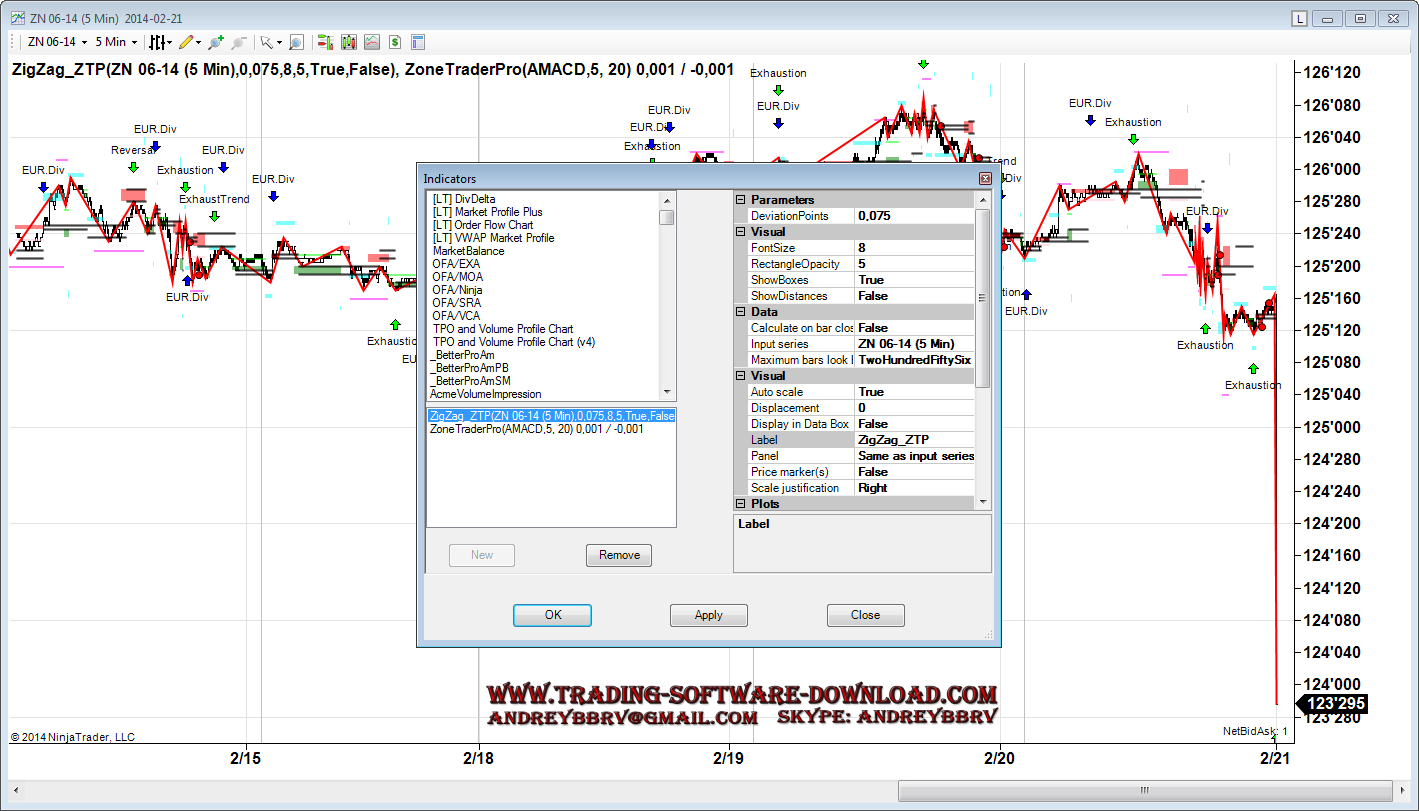
Task: Click the cursor pointer tool icon
Action: (267, 42)
